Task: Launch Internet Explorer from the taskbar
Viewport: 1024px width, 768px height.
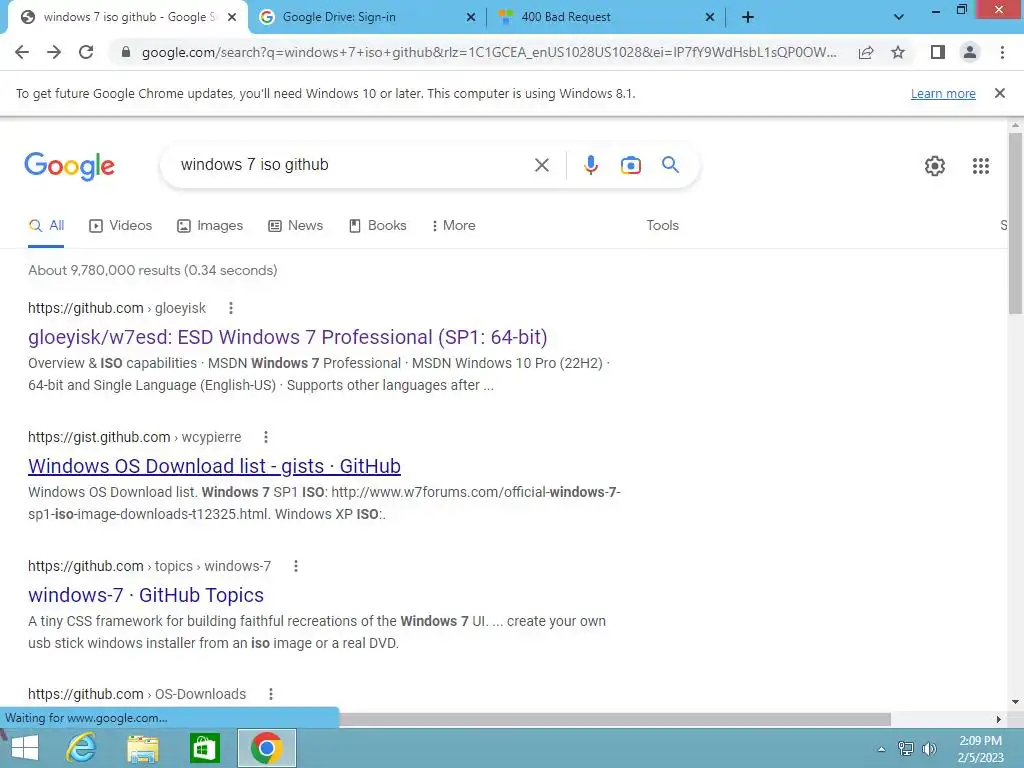Action: [x=81, y=748]
